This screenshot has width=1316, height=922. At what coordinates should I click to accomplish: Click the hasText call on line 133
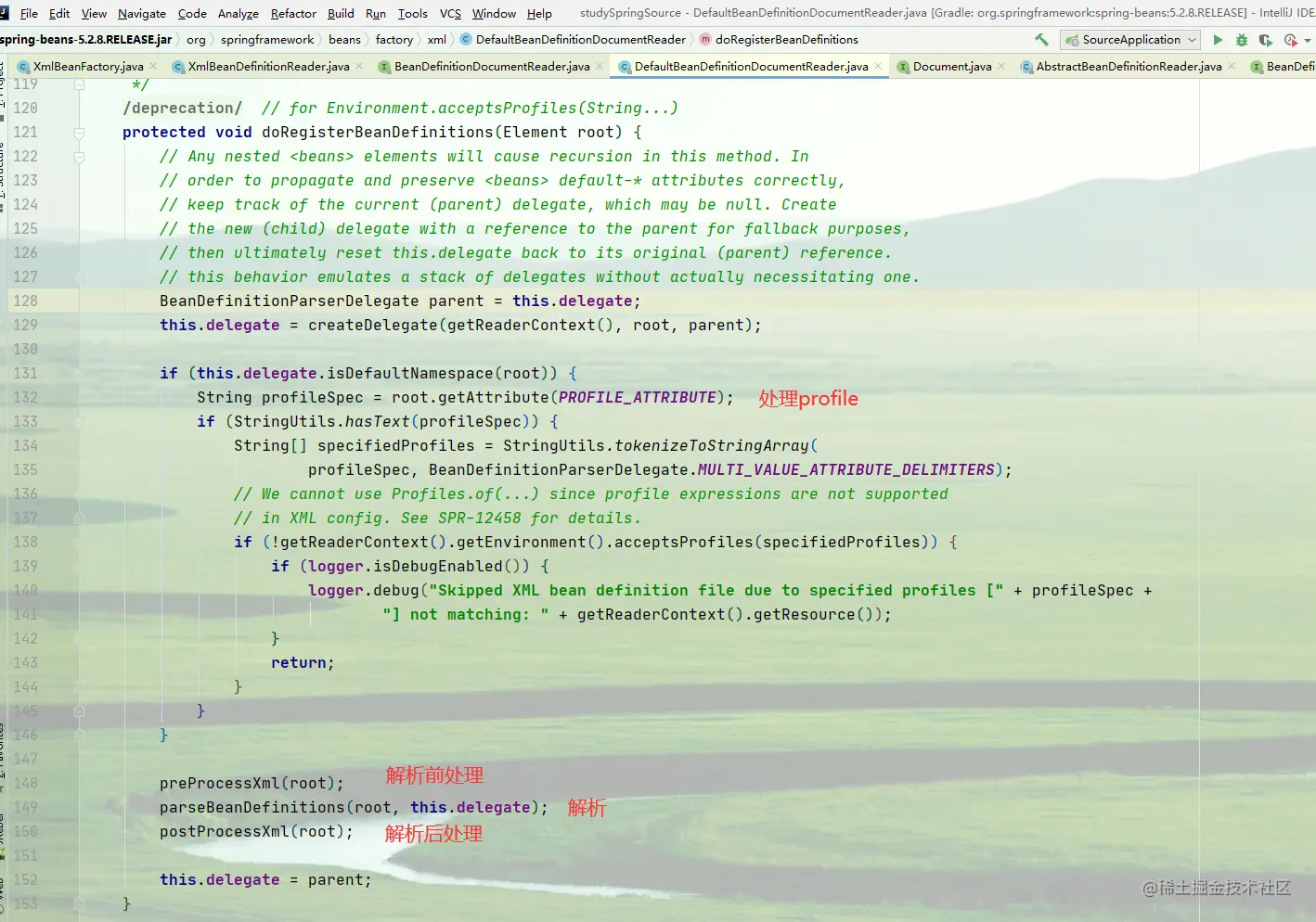point(377,421)
